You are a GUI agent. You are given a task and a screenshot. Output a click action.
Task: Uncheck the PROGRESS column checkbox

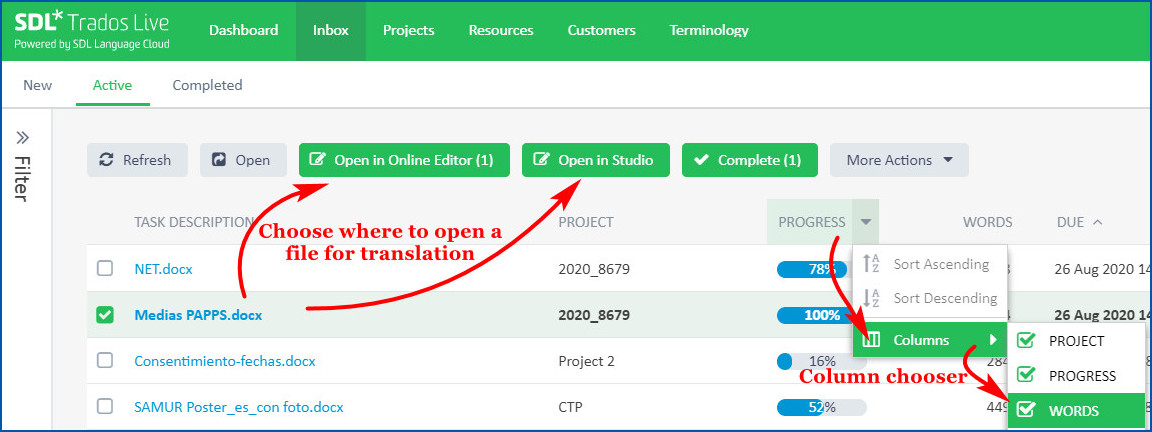tap(1025, 376)
